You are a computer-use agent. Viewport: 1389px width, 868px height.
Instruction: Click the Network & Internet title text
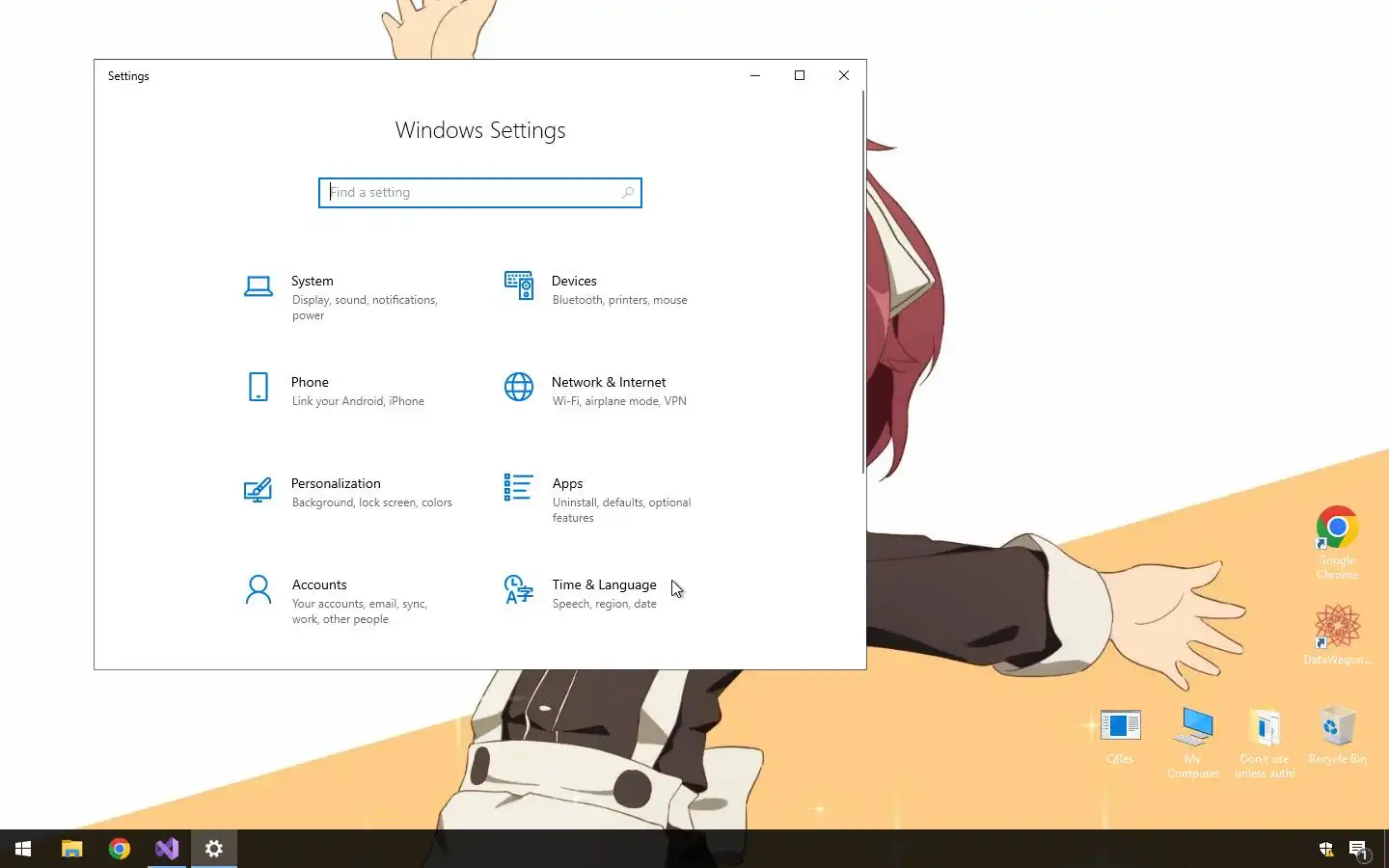coord(609,382)
